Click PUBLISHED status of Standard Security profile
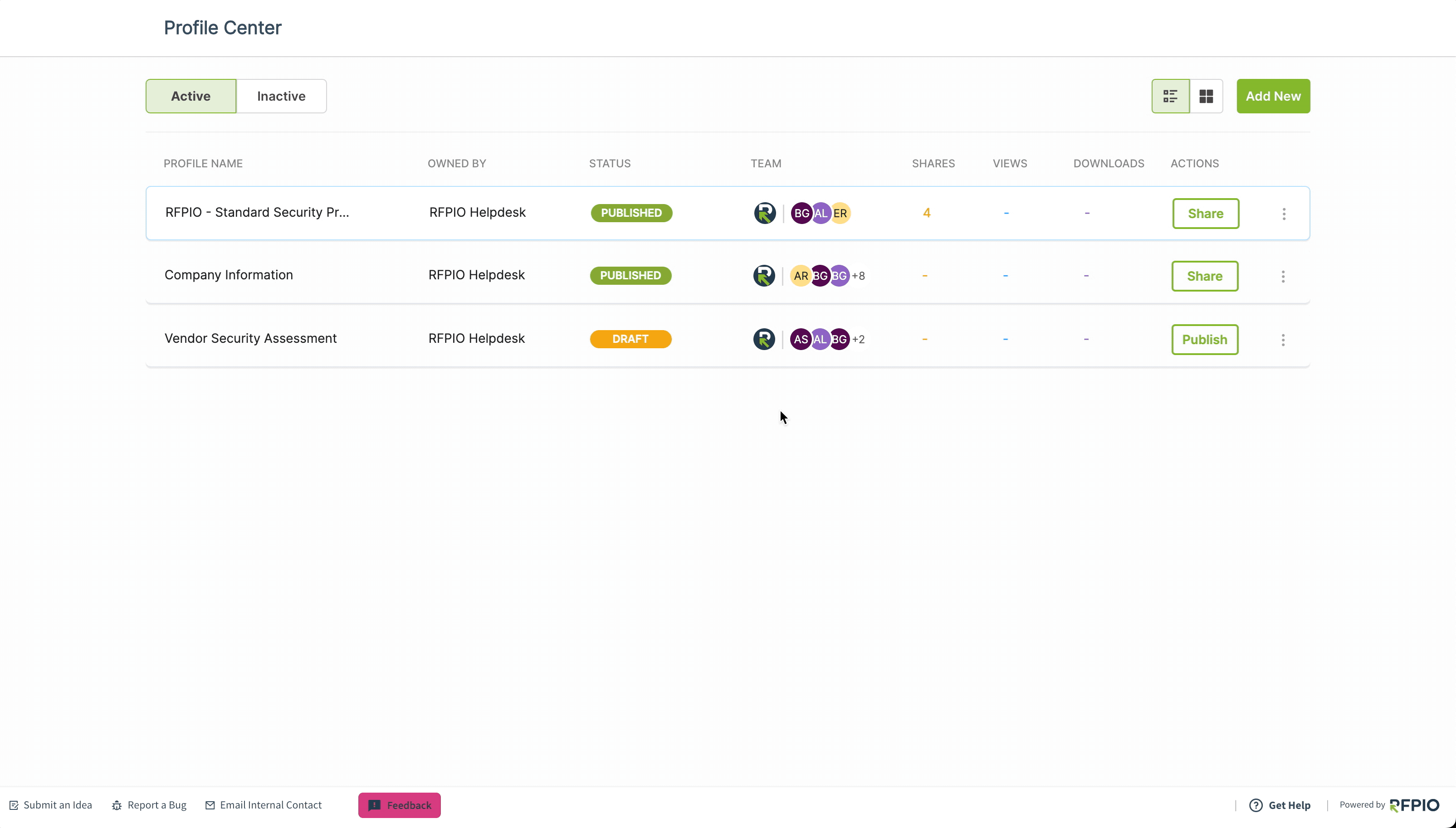Screen dimensions: 1456x828 pyautogui.click(x=631, y=213)
